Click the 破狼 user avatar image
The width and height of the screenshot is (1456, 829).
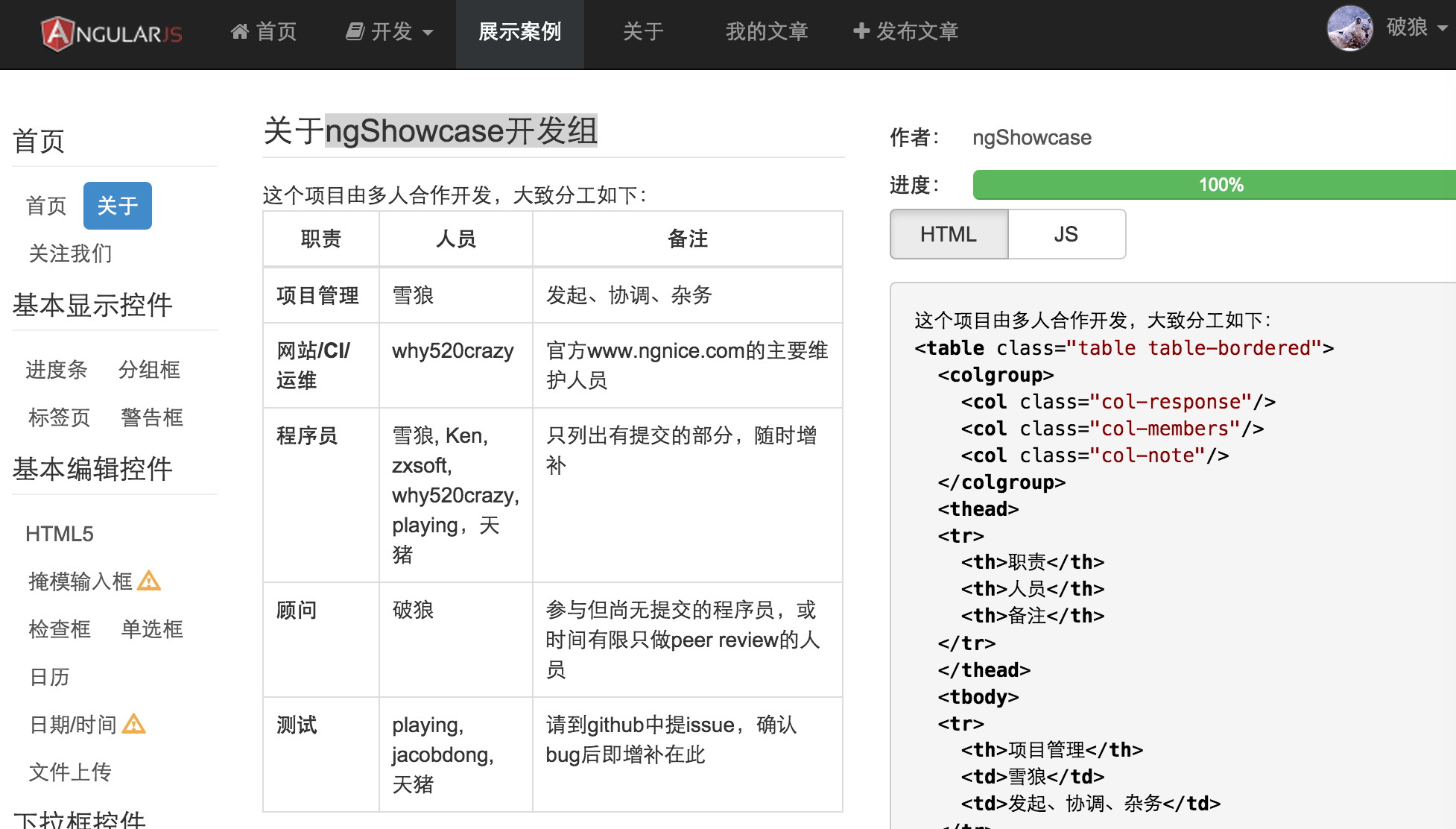tap(1349, 28)
